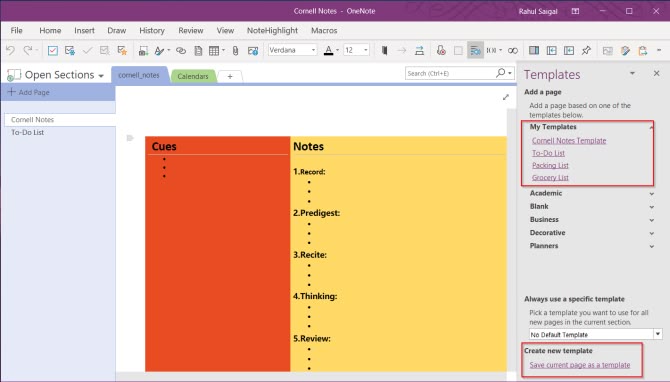Click Save current page as a template
670x382 pixels.
(x=579, y=365)
